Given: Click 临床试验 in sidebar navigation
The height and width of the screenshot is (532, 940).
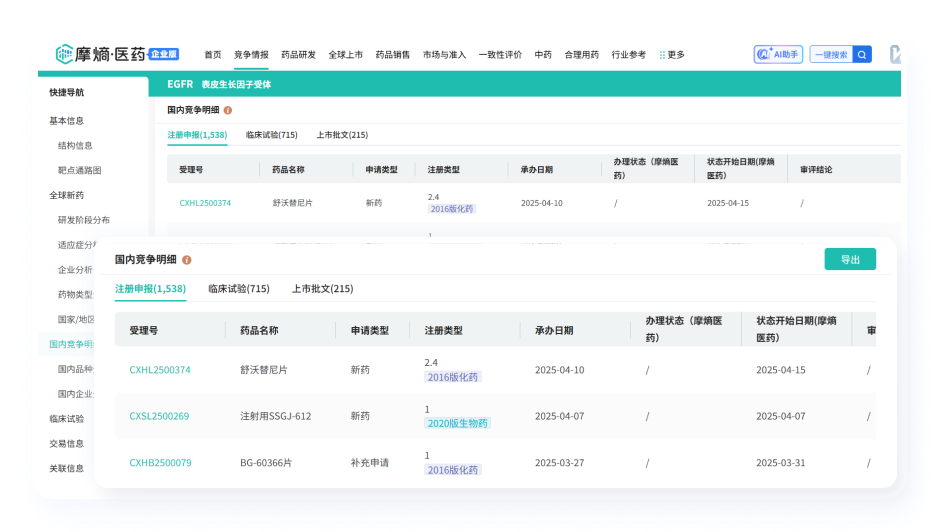Looking at the screenshot, I should (67, 419).
